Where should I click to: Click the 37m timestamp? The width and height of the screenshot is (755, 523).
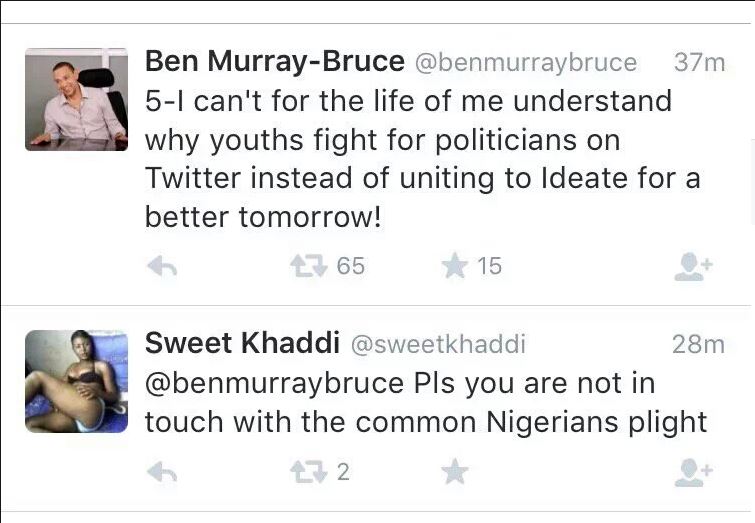tap(699, 63)
